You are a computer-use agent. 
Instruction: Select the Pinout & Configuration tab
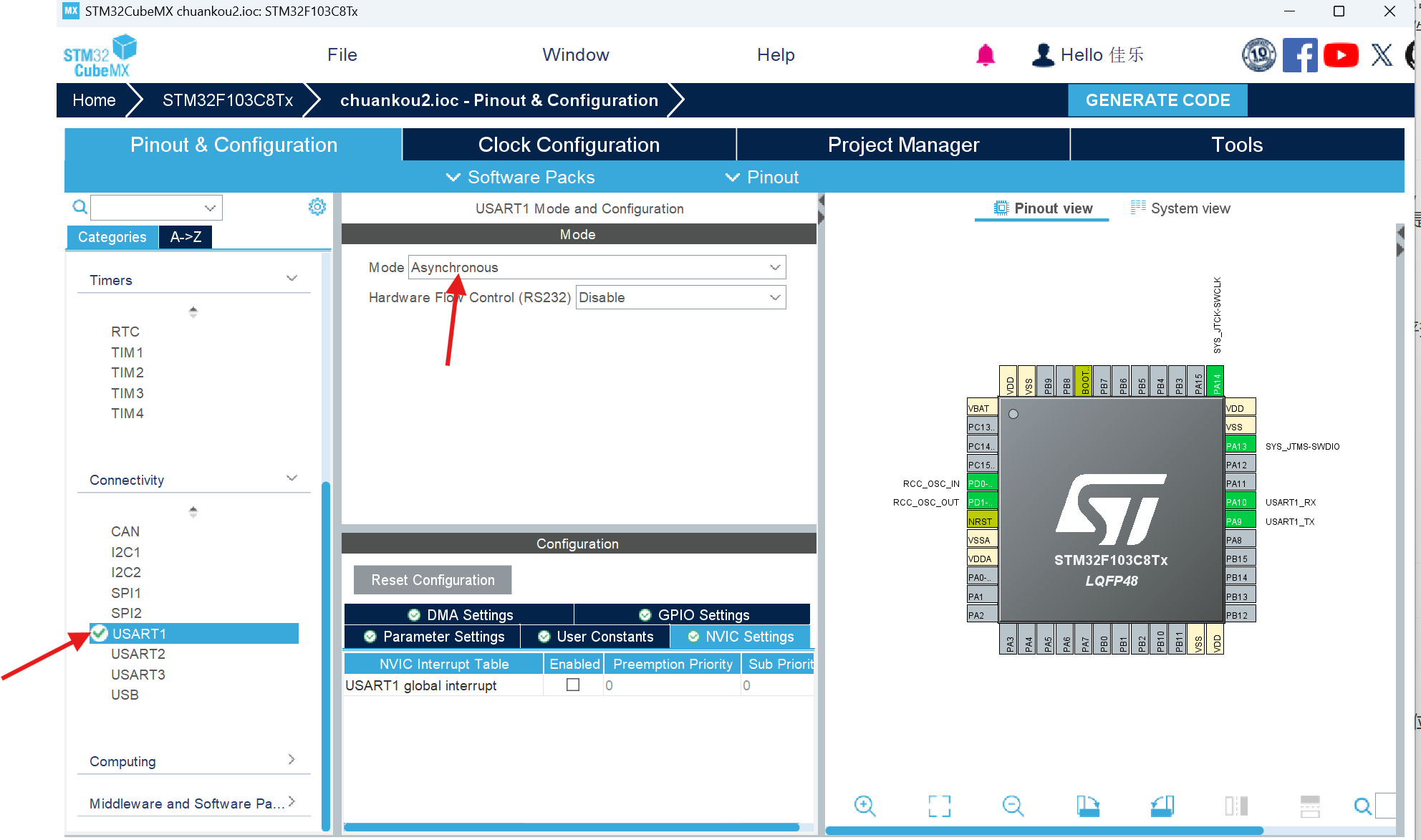(233, 145)
